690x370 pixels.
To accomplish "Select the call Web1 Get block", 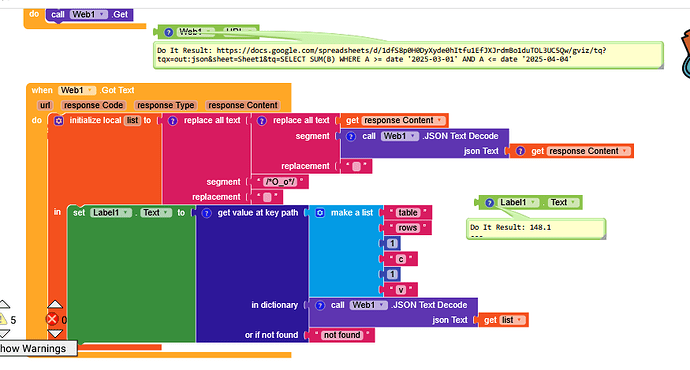I will click(x=89, y=15).
